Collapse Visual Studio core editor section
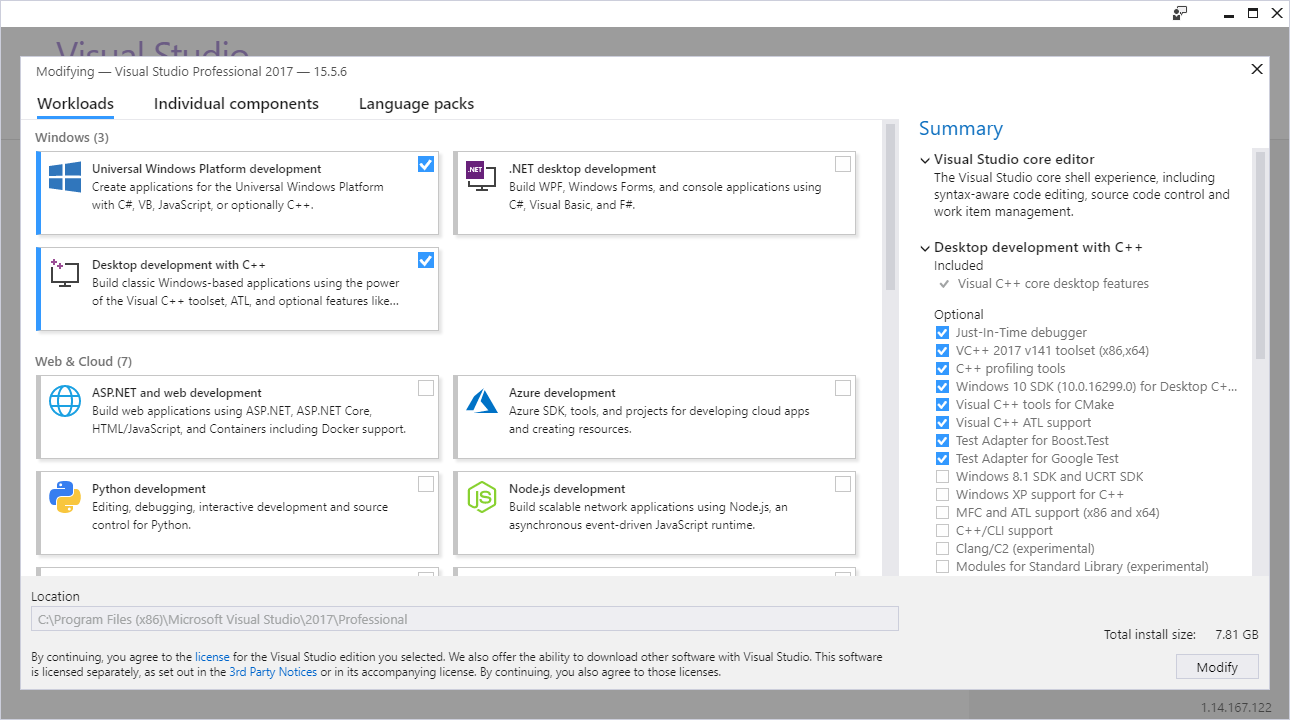 point(924,160)
